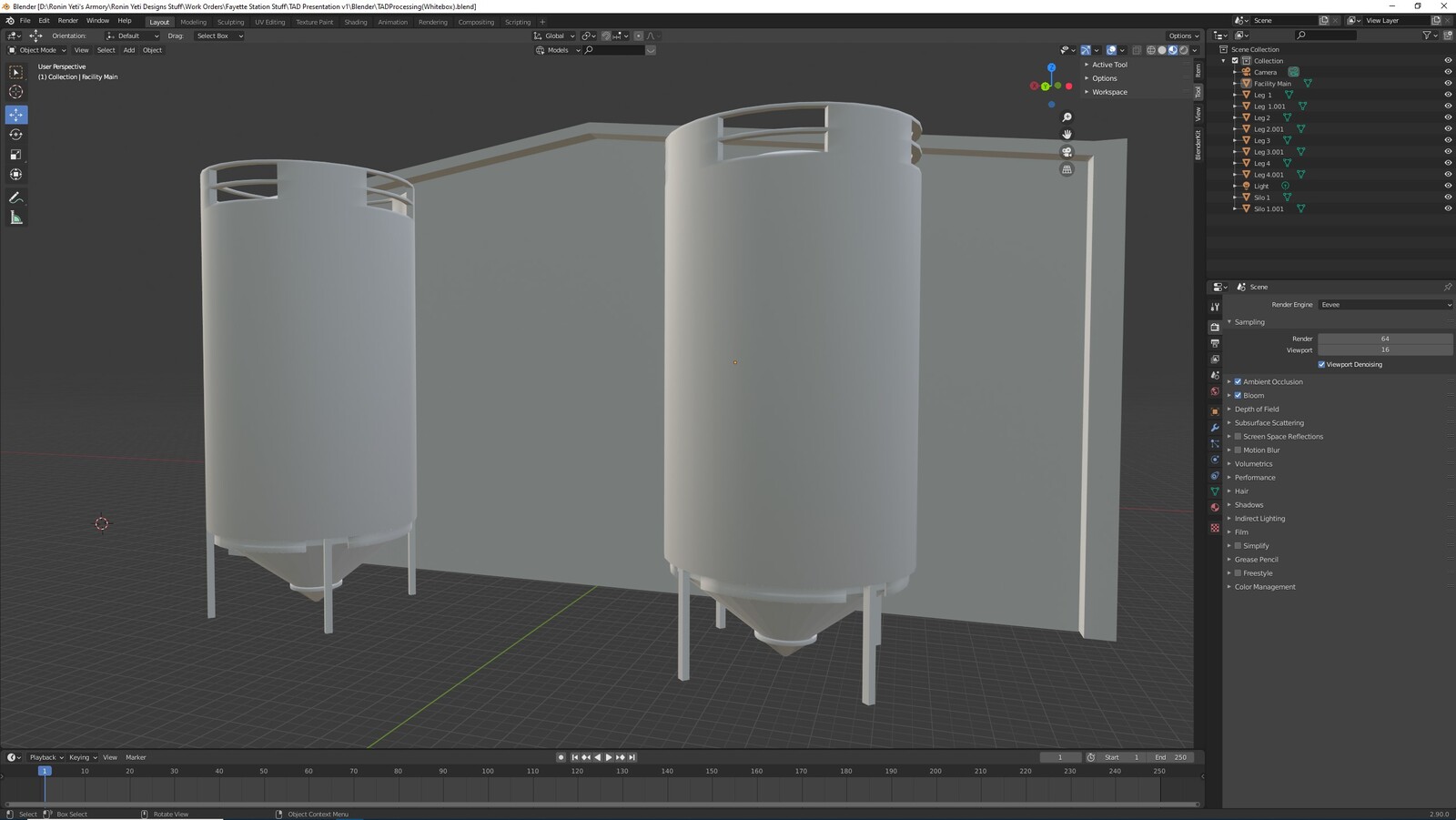This screenshot has height=820, width=1456.
Task: Select the Move tool
Action: pos(16,115)
